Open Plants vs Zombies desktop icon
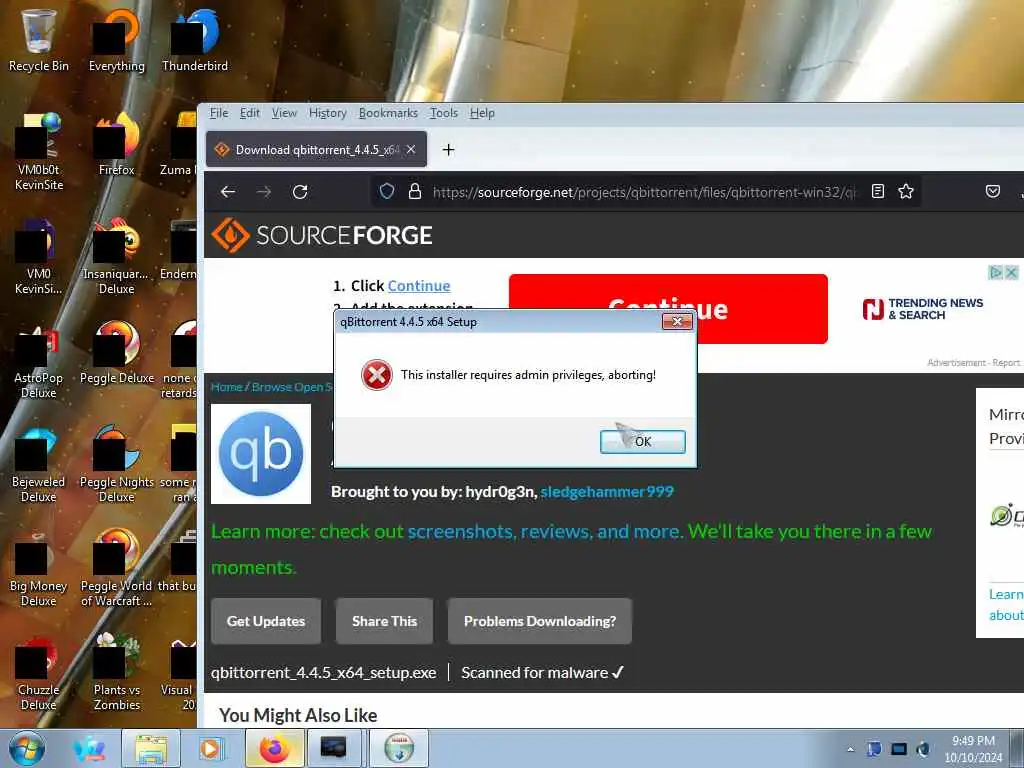The width and height of the screenshot is (1024, 768). coord(117,671)
